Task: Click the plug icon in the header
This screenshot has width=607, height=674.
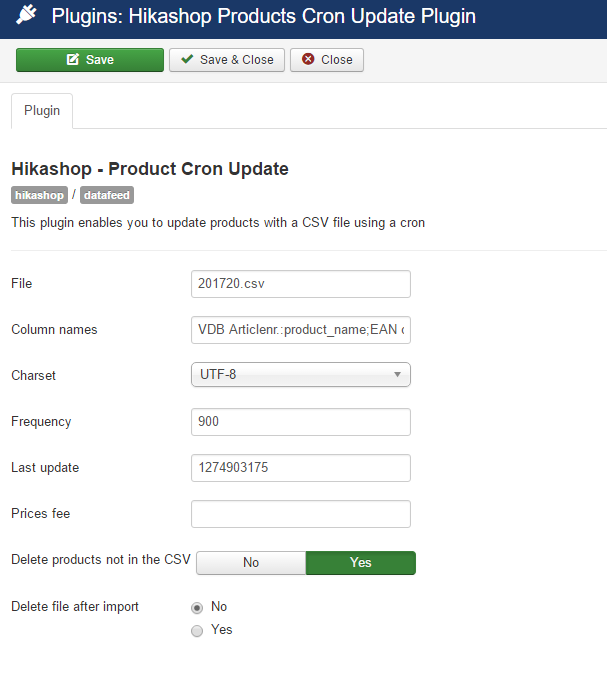Action: click(26, 15)
